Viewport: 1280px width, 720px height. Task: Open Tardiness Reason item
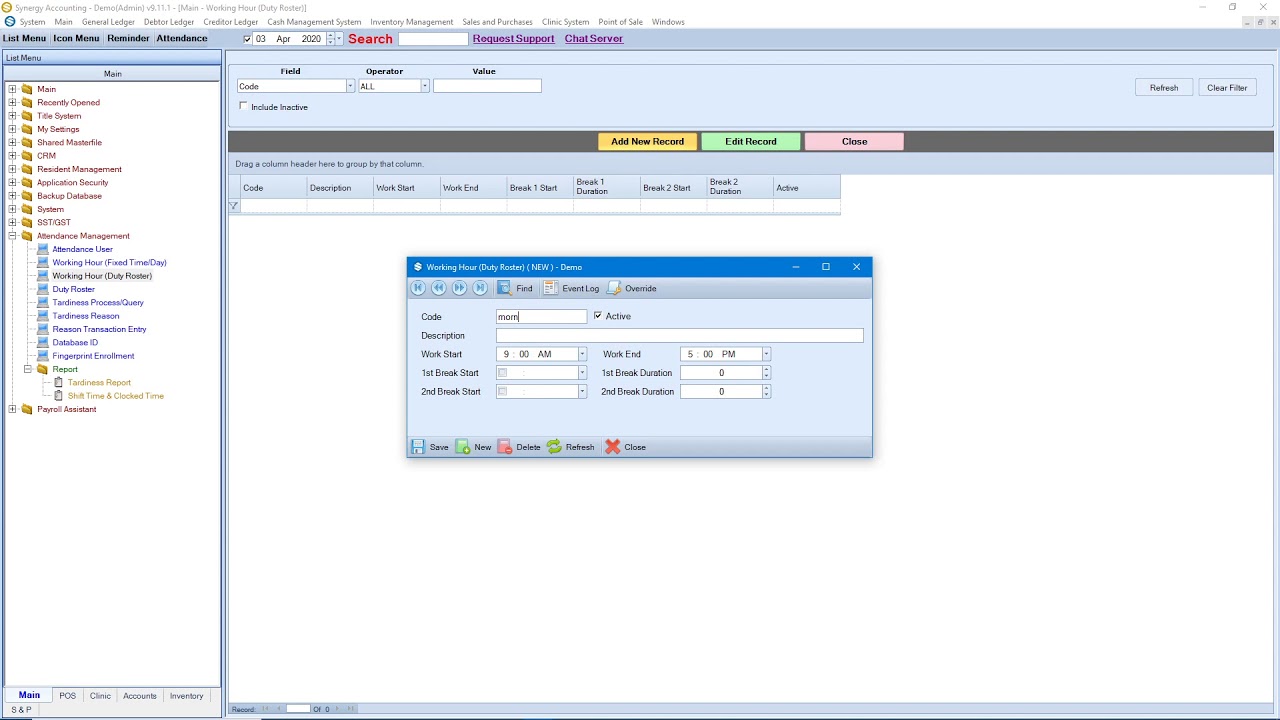pyautogui.click(x=85, y=316)
